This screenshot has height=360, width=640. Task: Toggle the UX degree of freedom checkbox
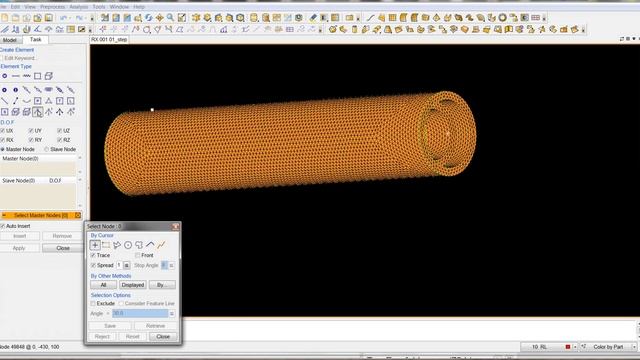(2, 131)
